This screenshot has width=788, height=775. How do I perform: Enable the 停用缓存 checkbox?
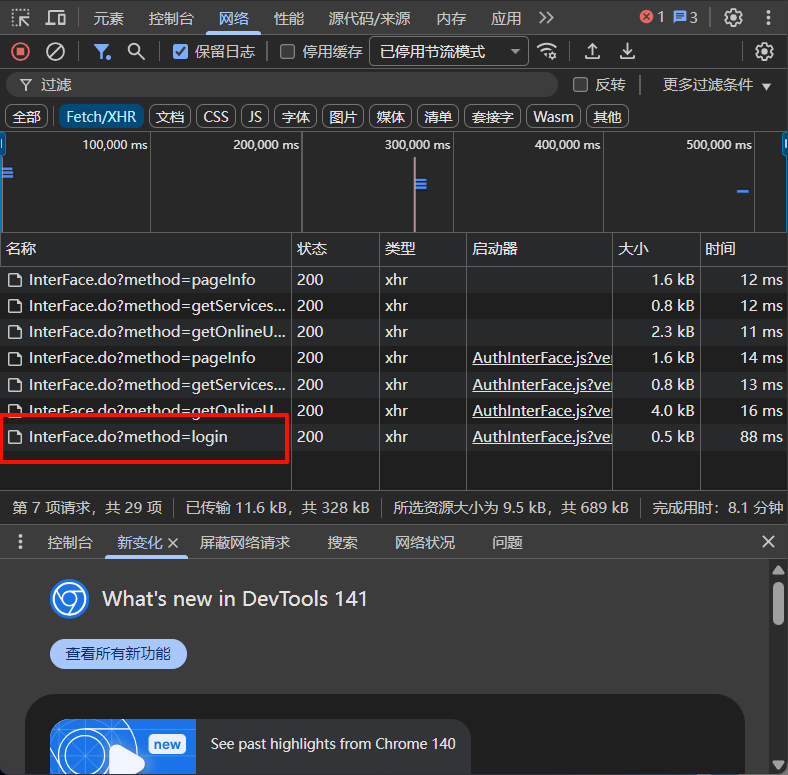[x=288, y=52]
